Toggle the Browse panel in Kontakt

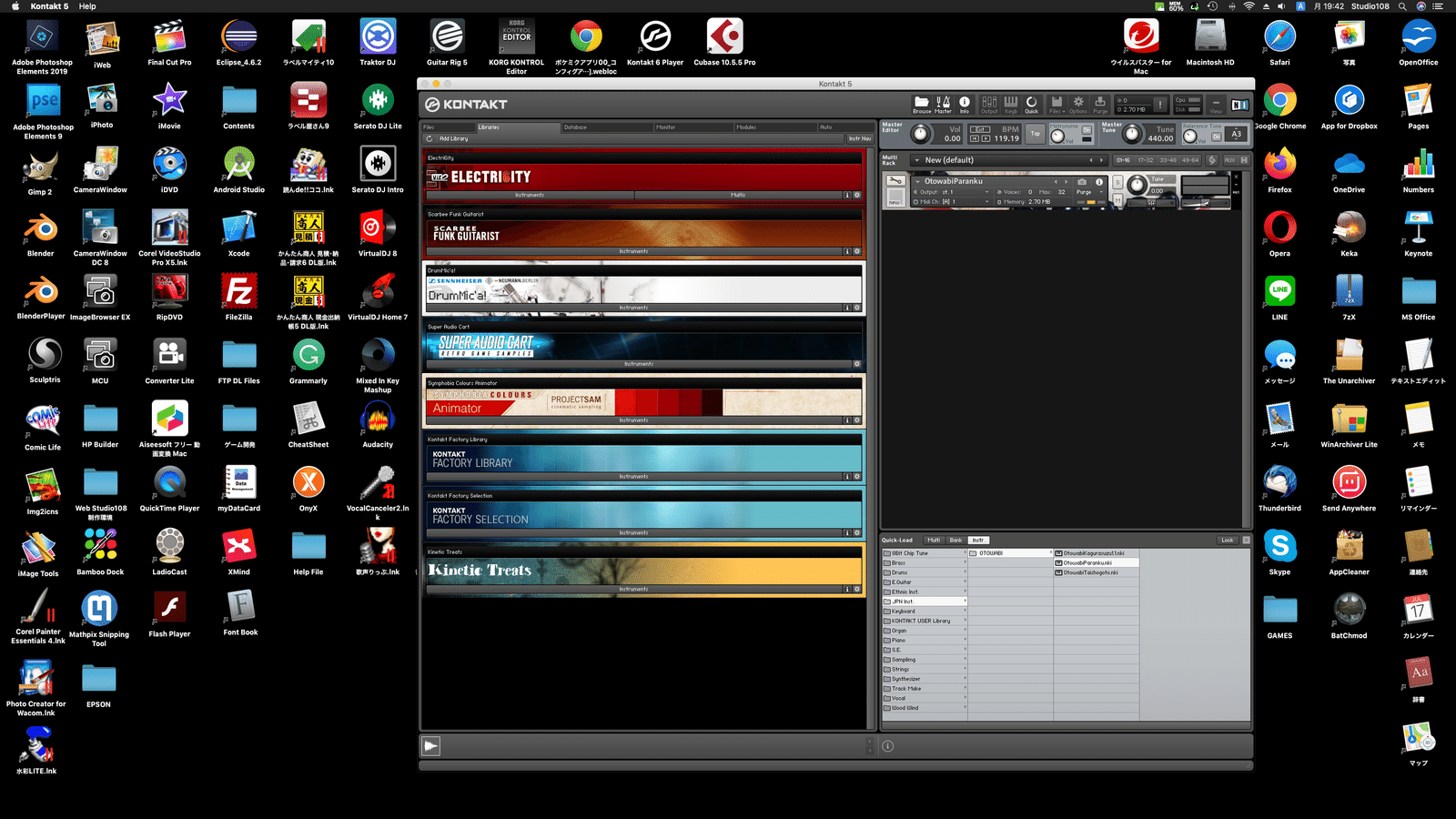(x=922, y=106)
